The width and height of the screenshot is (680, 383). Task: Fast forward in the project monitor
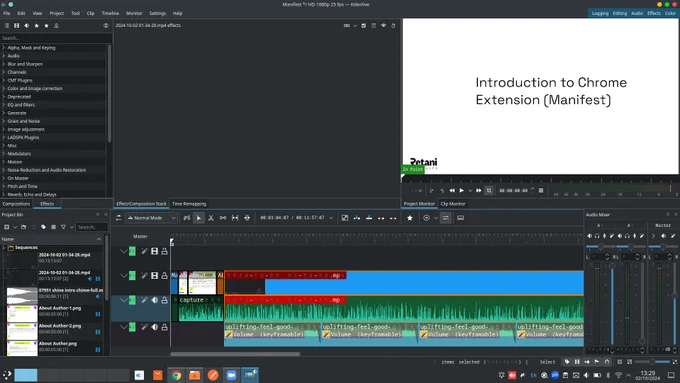pos(479,190)
